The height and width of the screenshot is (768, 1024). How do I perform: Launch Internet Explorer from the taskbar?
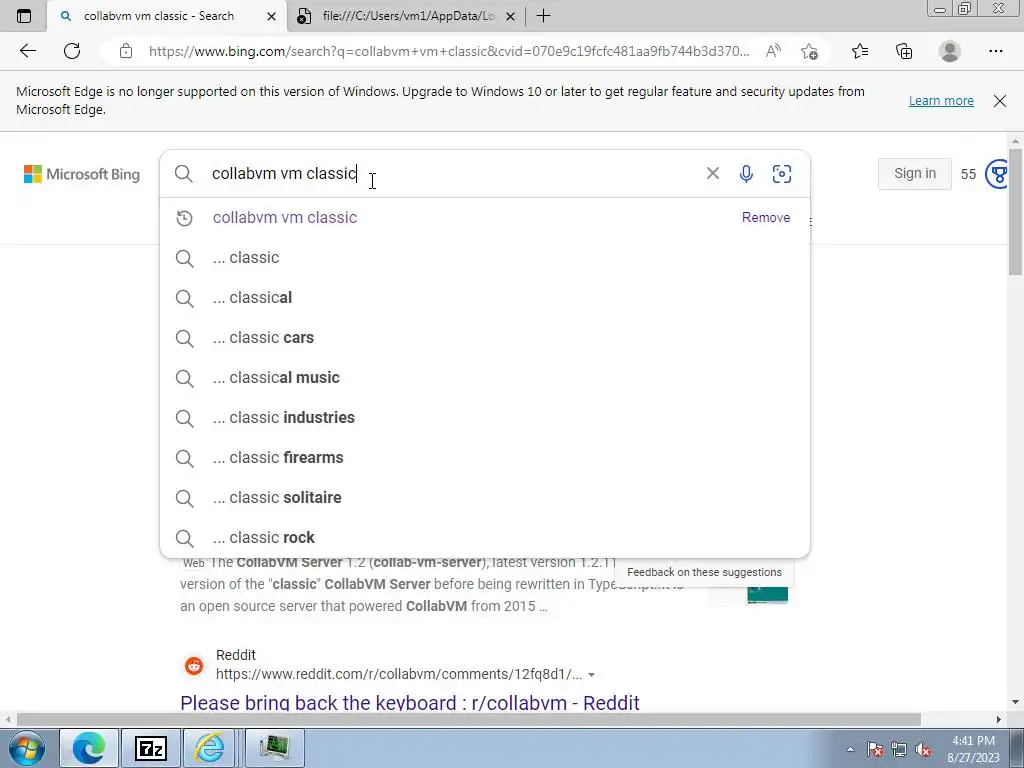coord(209,748)
